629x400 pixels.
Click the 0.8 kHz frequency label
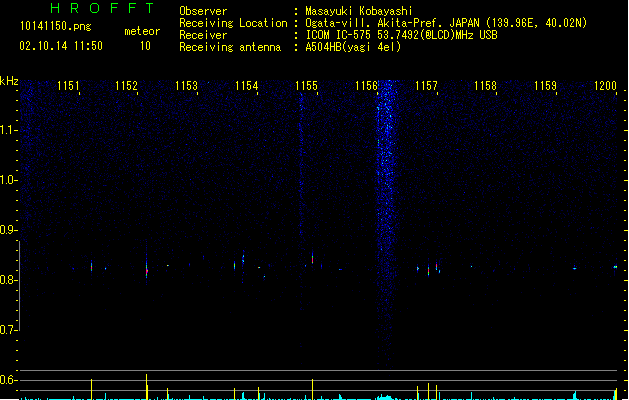point(8,280)
